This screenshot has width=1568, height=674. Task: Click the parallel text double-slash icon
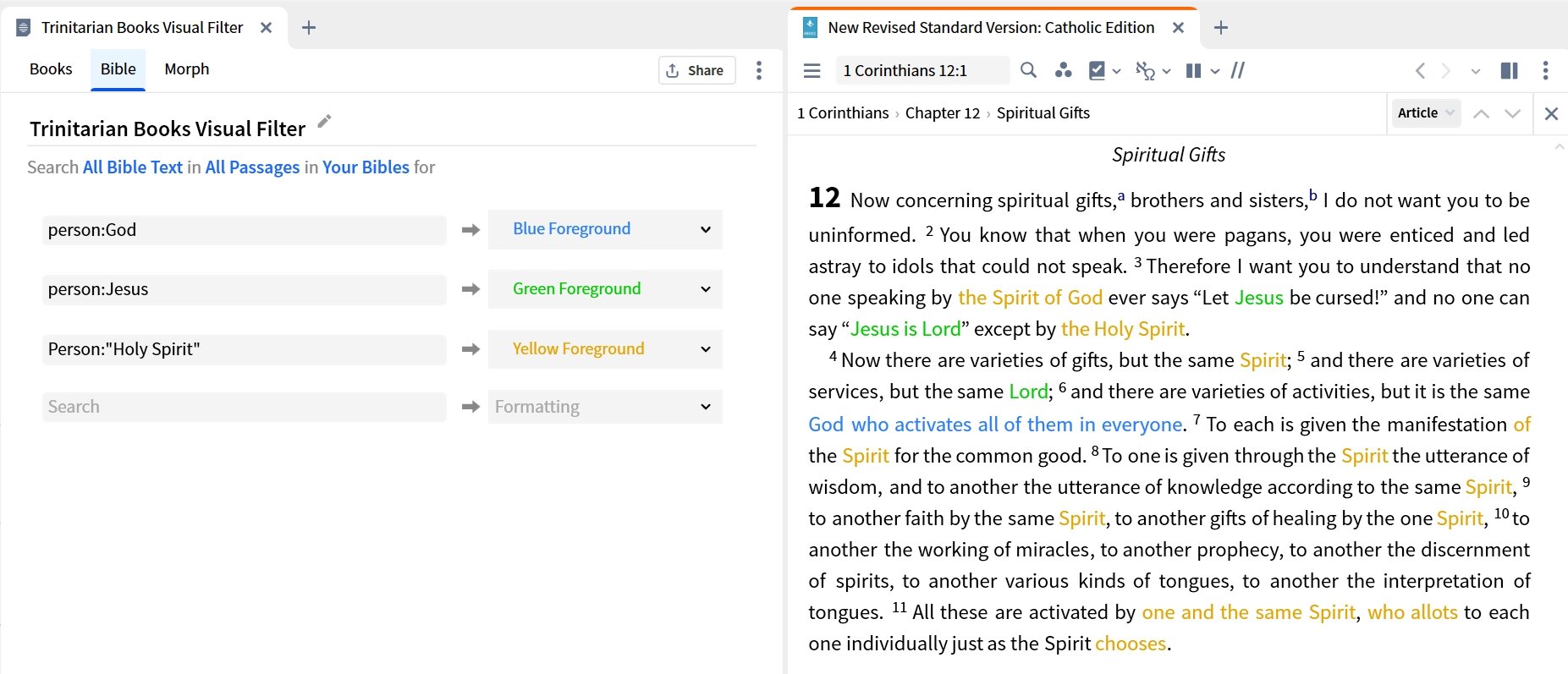(x=1237, y=70)
